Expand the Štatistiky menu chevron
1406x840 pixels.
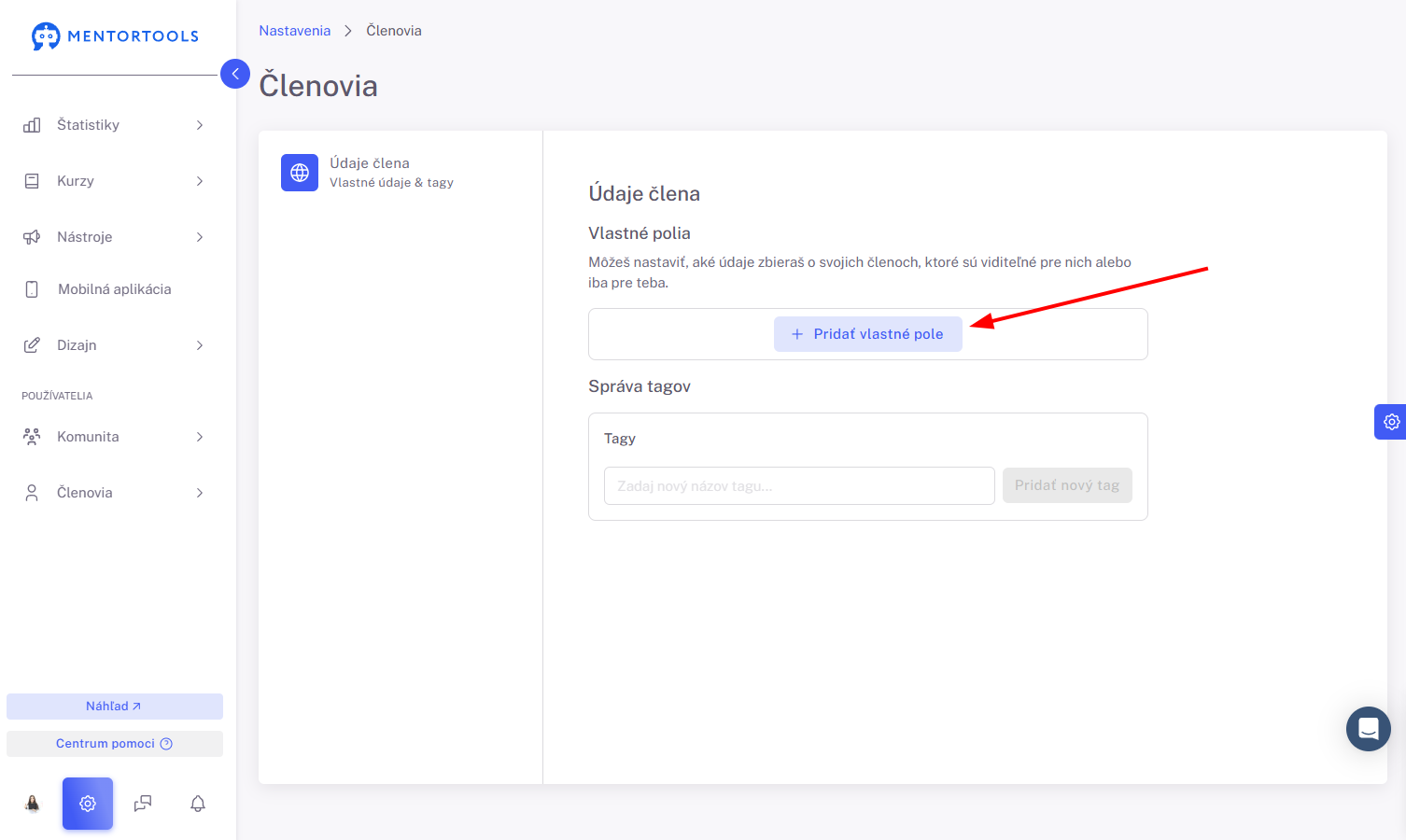200,125
